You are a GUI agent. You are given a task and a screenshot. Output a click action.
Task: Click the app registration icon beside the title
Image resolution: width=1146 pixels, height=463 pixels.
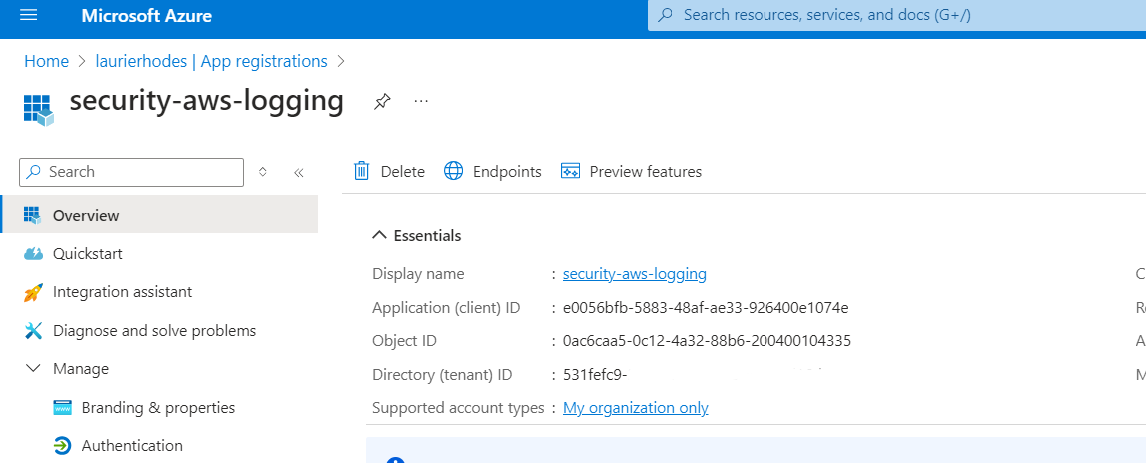click(x=39, y=110)
